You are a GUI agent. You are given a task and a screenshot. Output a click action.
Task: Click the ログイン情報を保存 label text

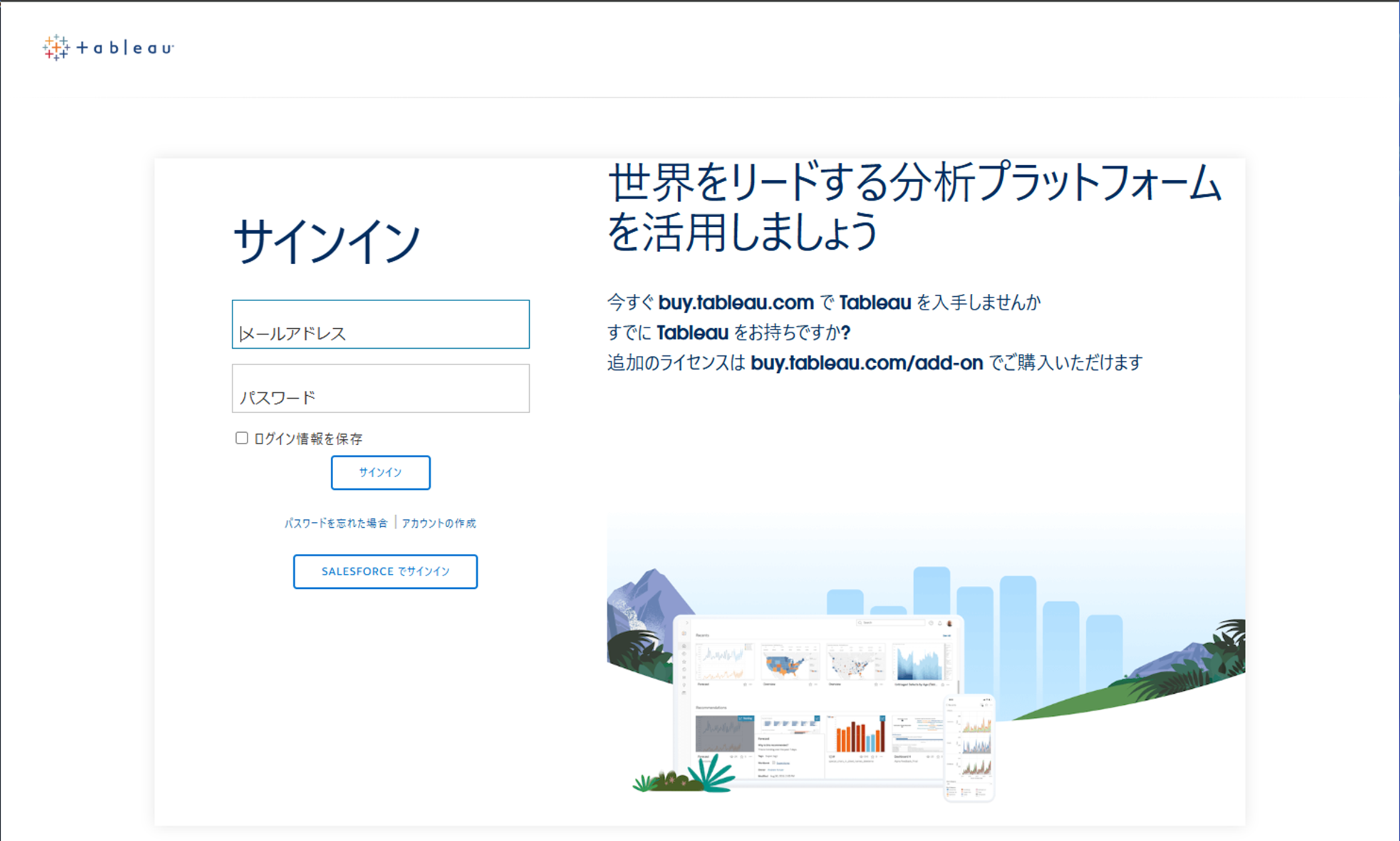pyautogui.click(x=308, y=439)
